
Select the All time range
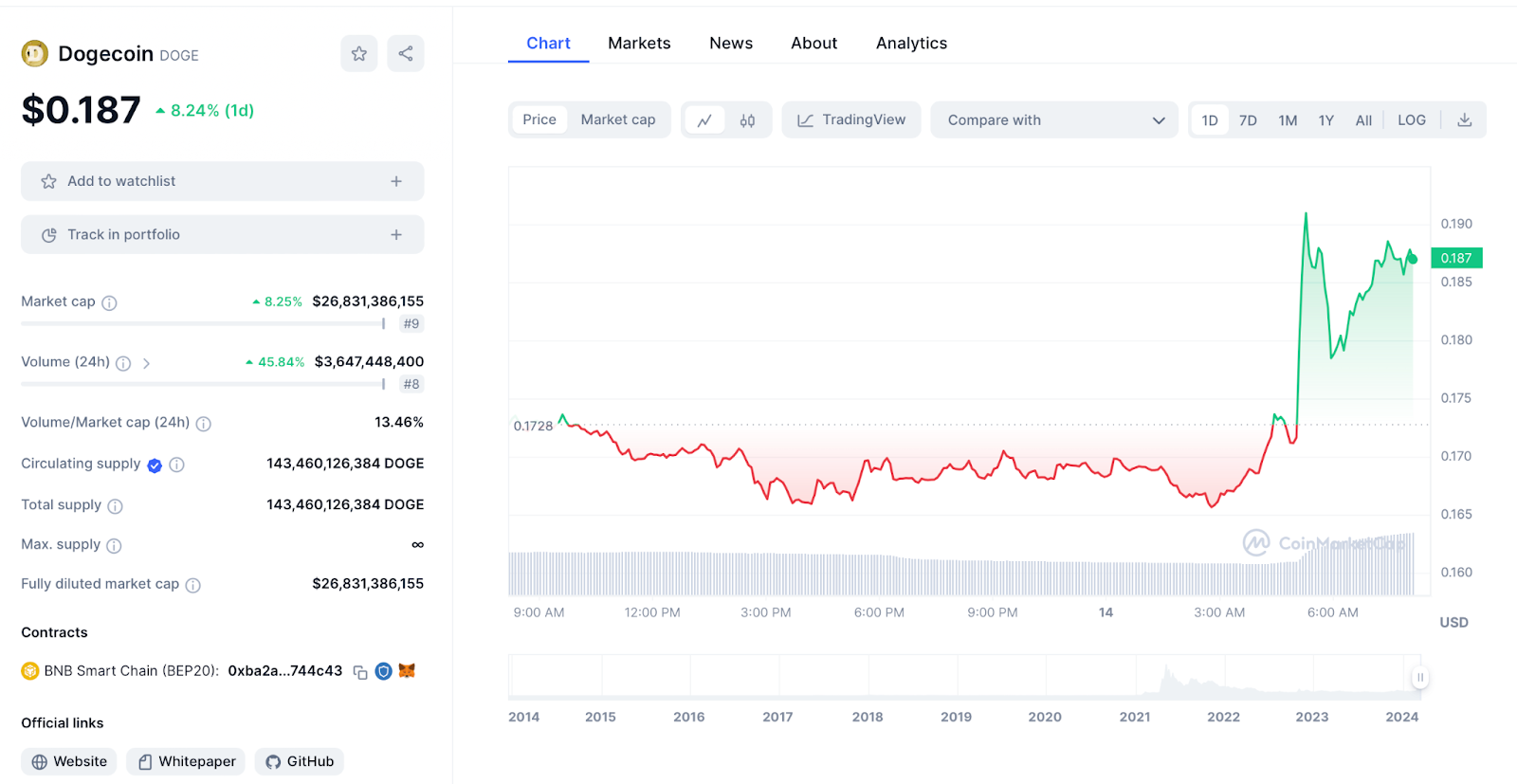click(1363, 120)
